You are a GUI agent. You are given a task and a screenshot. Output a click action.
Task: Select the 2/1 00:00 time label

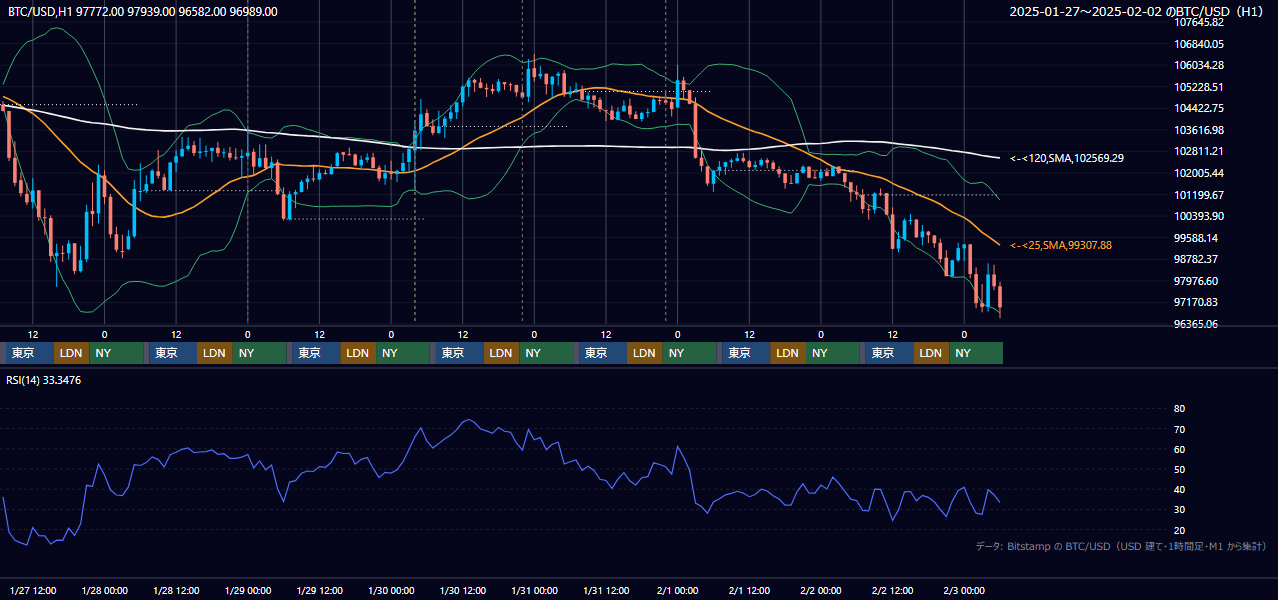677,590
